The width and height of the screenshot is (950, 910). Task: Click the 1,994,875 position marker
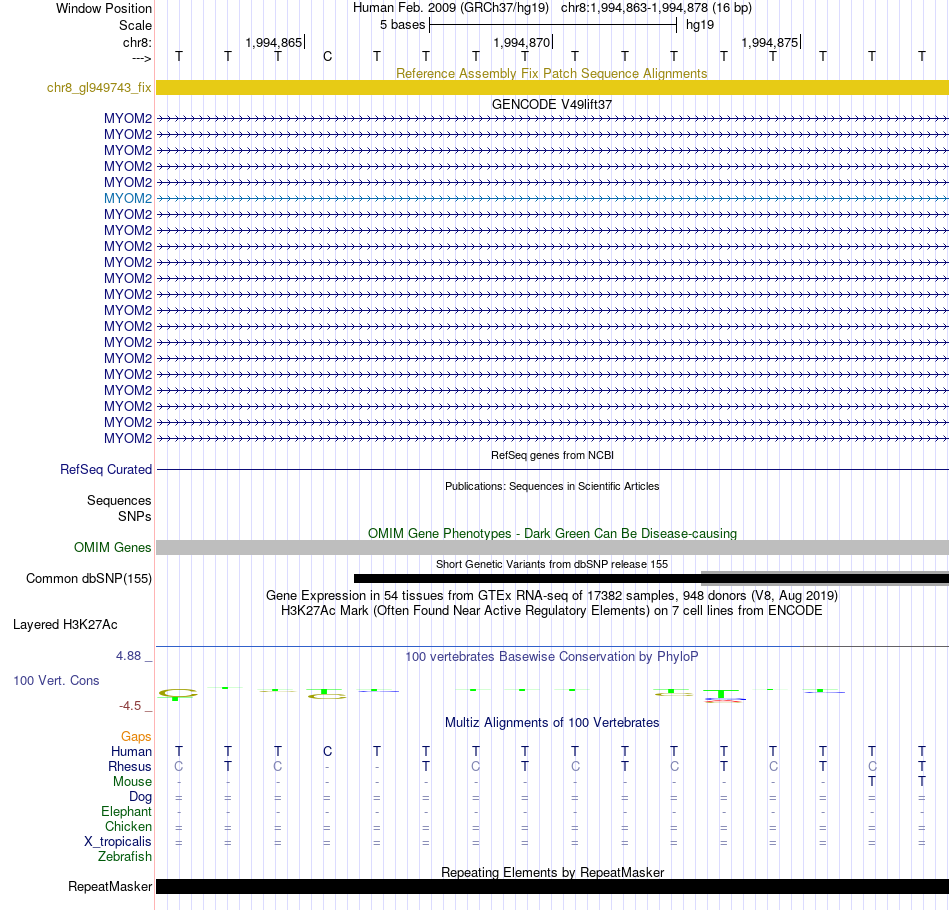coord(770,42)
